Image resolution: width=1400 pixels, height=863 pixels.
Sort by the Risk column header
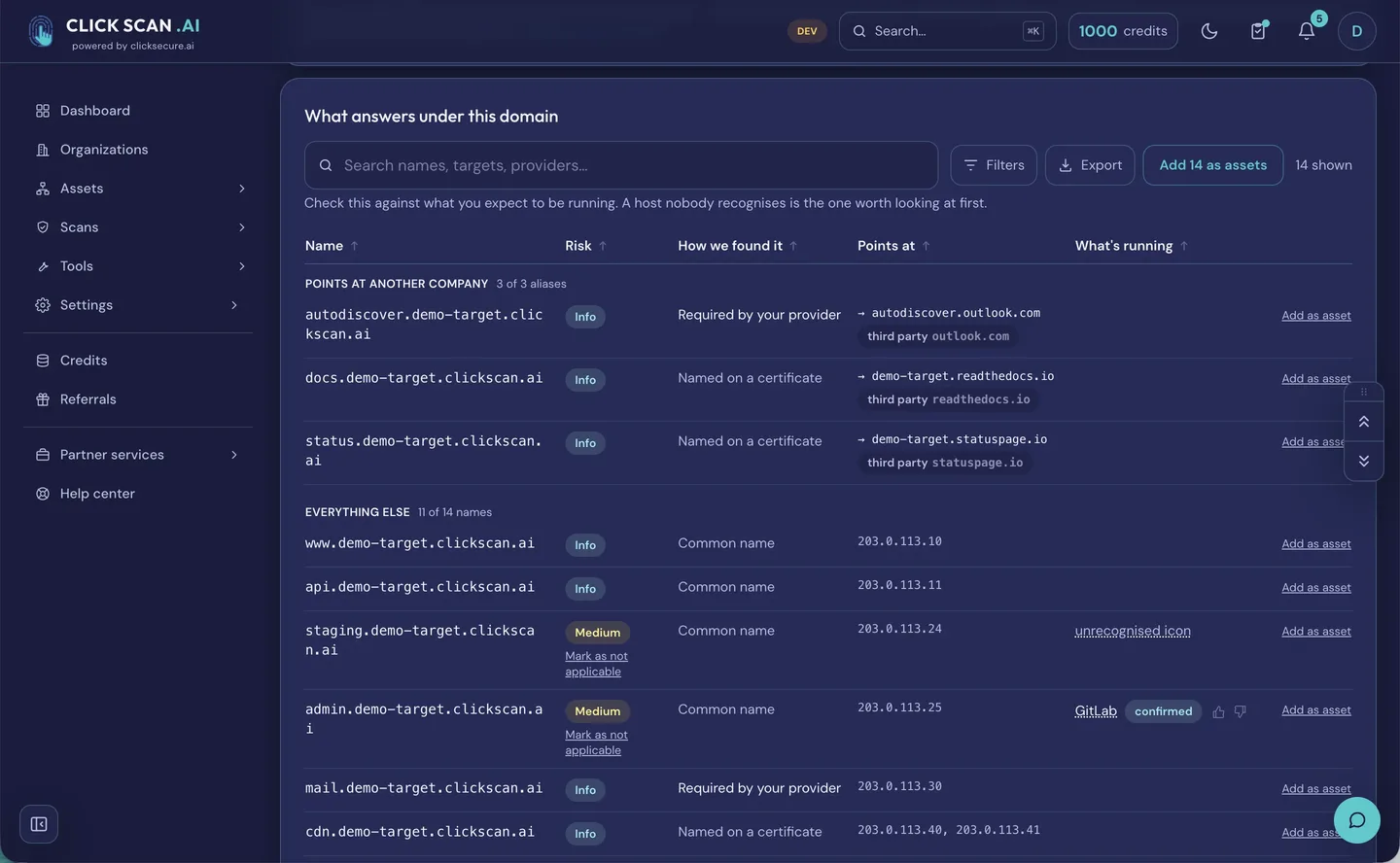pyautogui.click(x=586, y=246)
